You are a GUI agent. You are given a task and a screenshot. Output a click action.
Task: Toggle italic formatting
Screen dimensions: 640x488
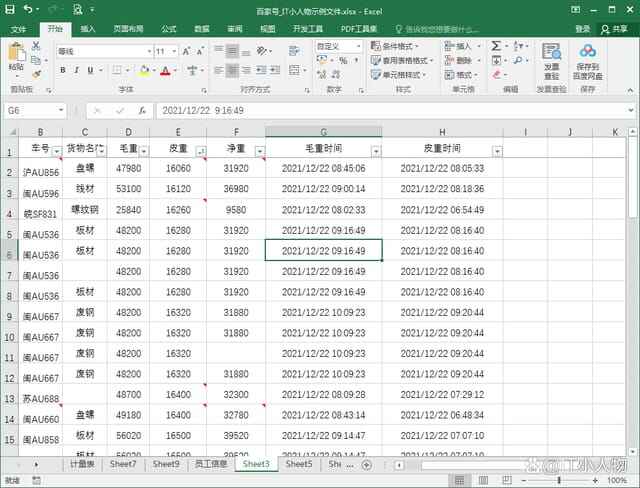pyautogui.click(x=76, y=70)
